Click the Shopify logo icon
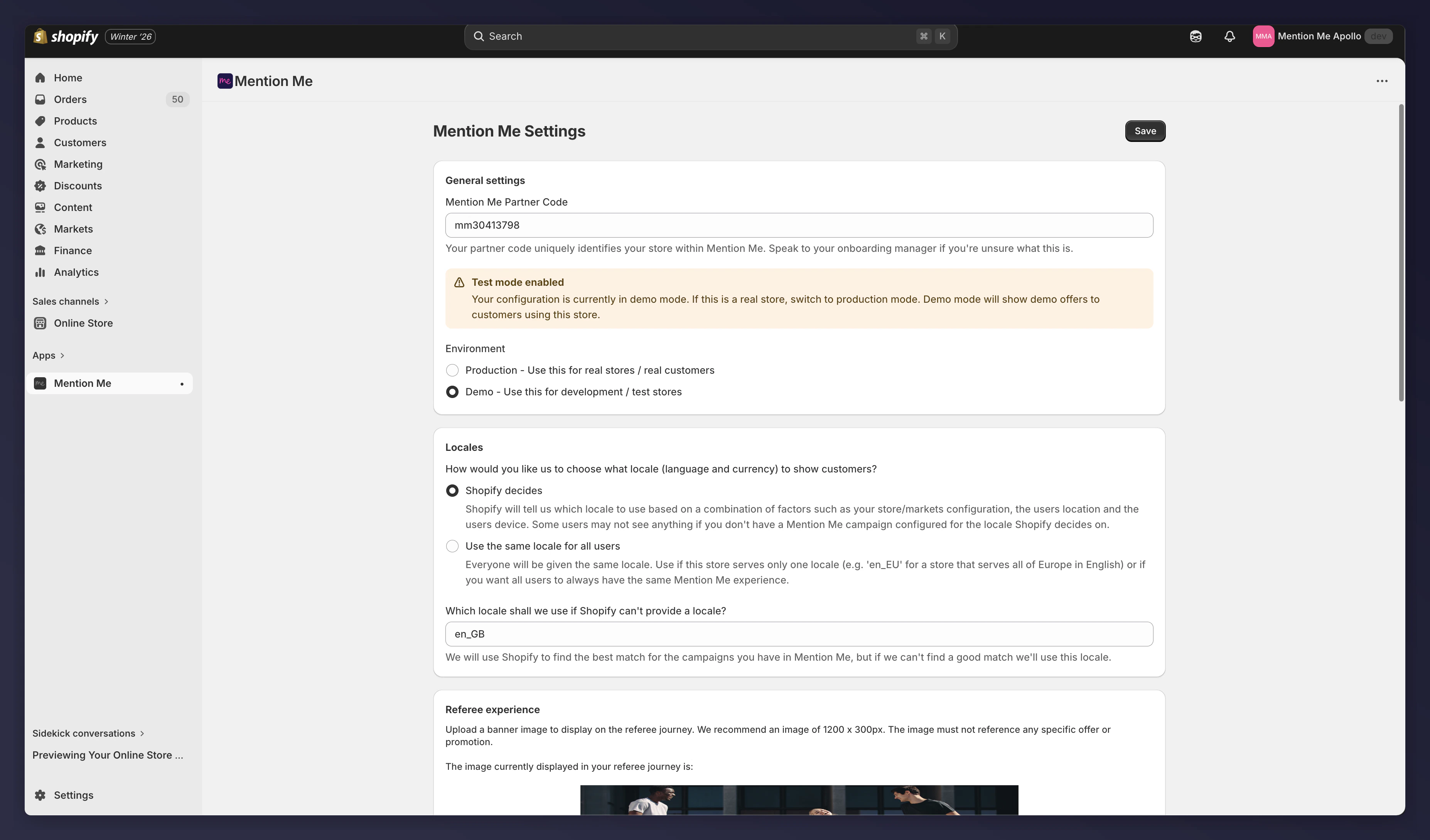The height and width of the screenshot is (840, 1430). coord(40,36)
